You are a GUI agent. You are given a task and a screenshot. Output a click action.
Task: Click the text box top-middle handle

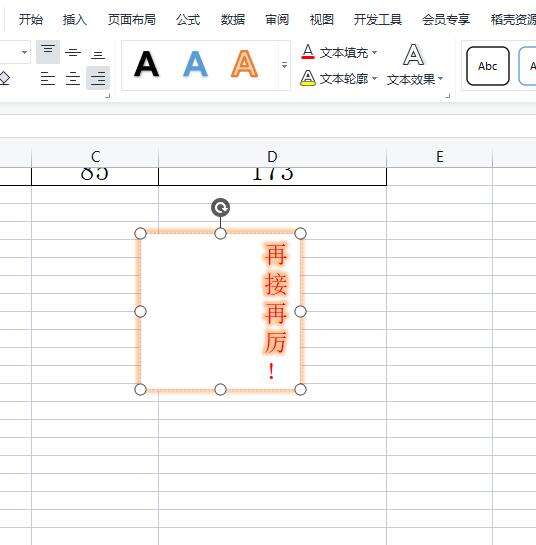pos(220,234)
